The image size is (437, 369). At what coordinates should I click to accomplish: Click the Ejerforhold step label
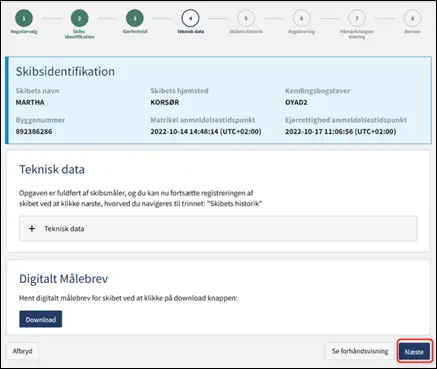point(135,32)
